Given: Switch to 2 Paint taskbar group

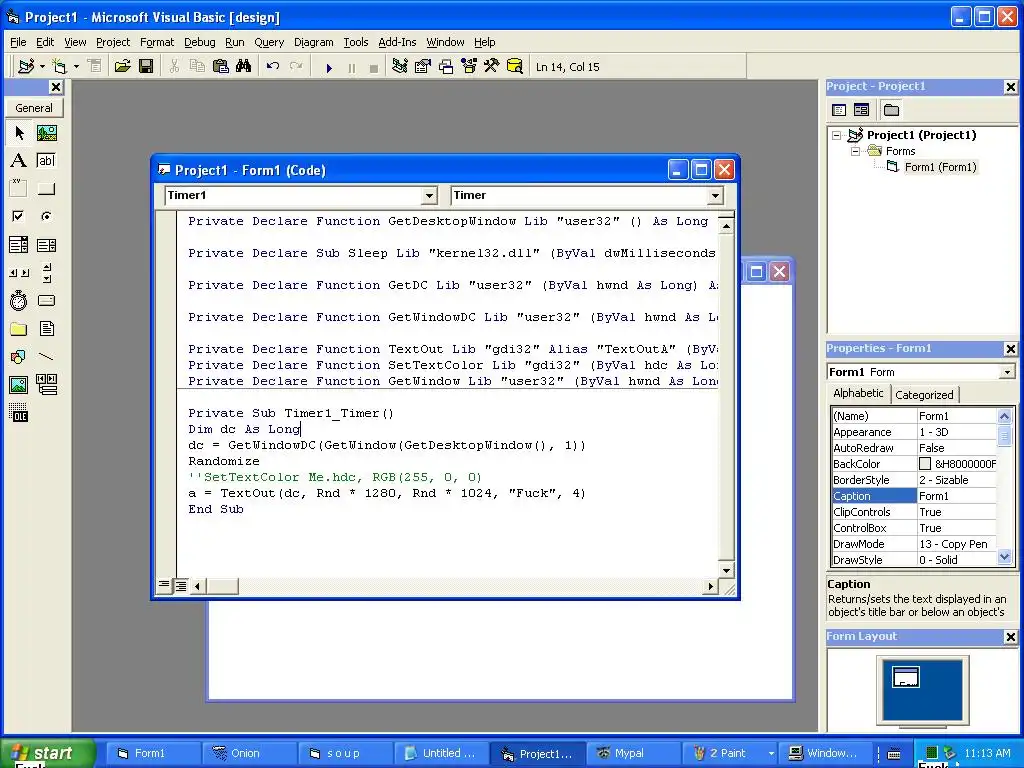Looking at the screenshot, I should coord(731,753).
